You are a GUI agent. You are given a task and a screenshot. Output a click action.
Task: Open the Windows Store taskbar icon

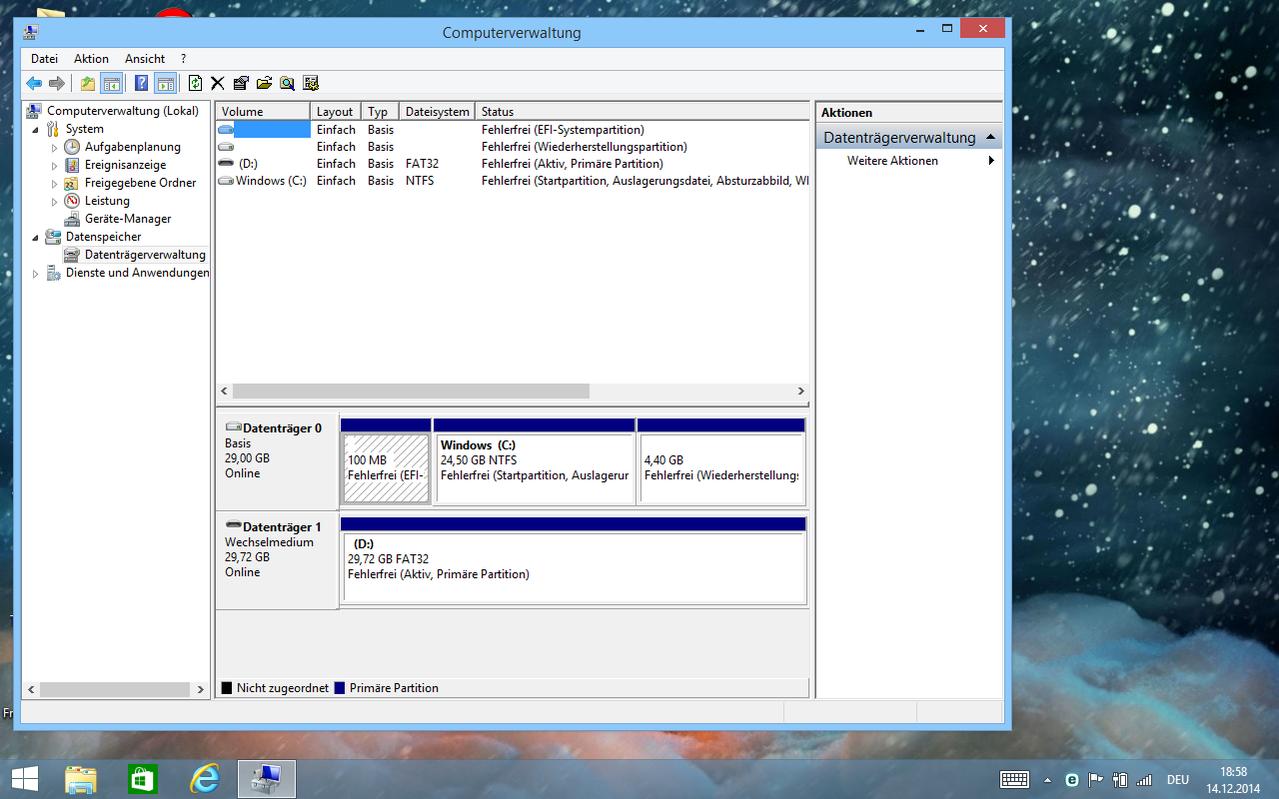click(x=143, y=779)
